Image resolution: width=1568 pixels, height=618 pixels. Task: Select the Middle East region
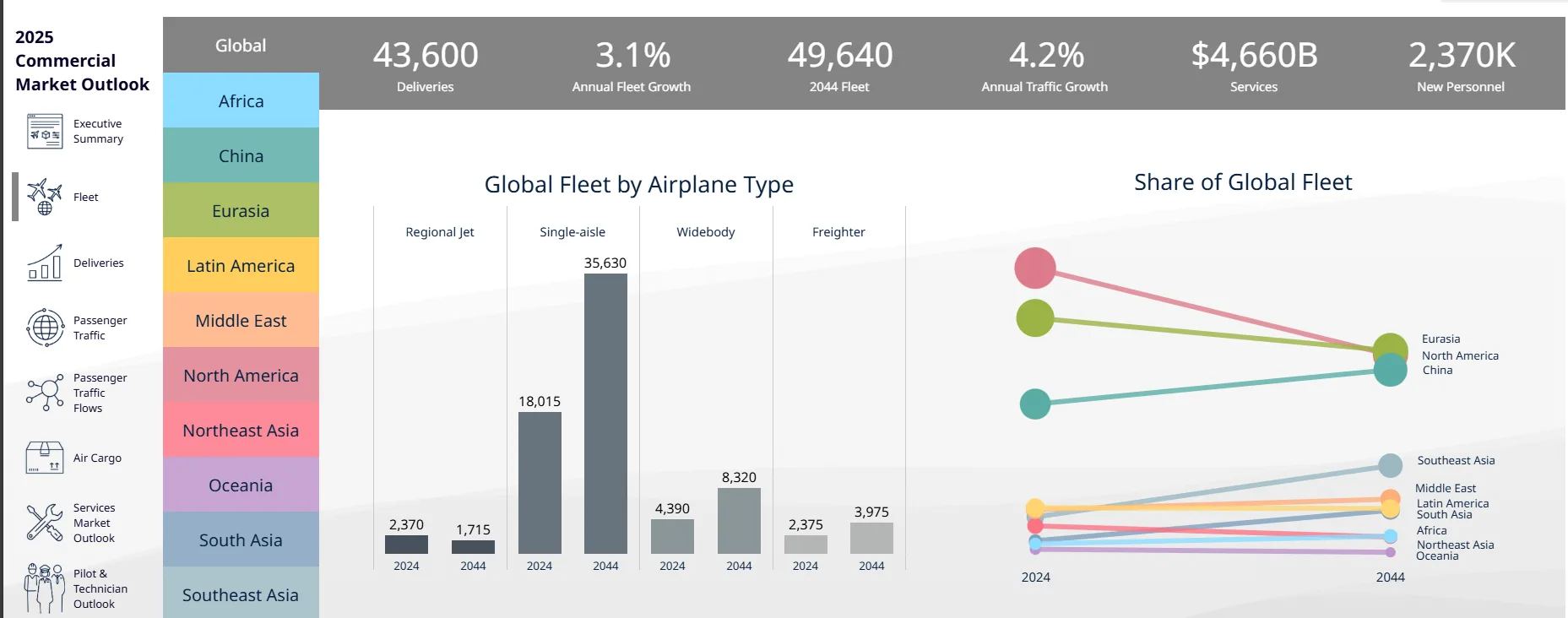[241, 320]
